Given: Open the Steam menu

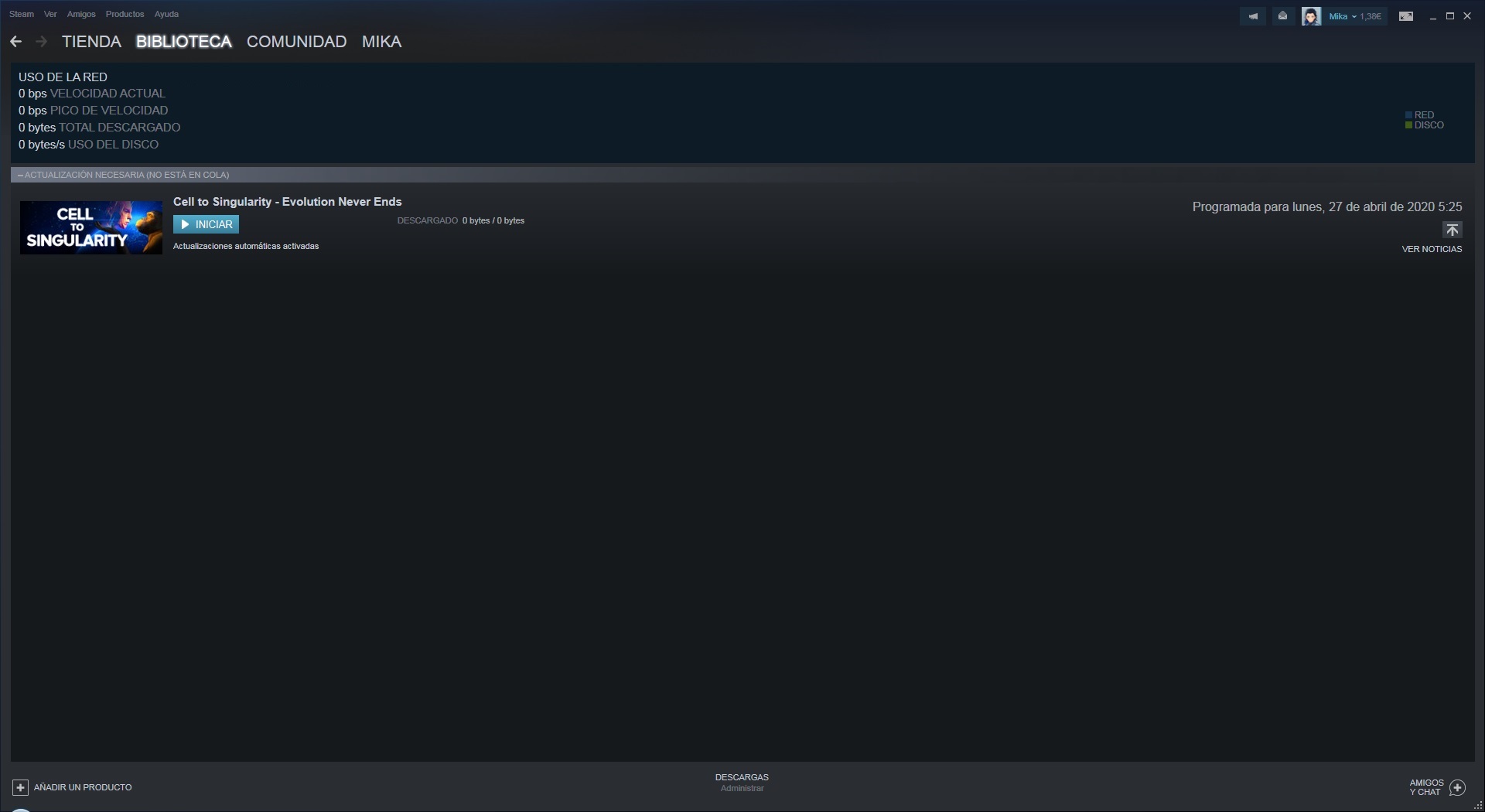Looking at the screenshot, I should (22, 14).
